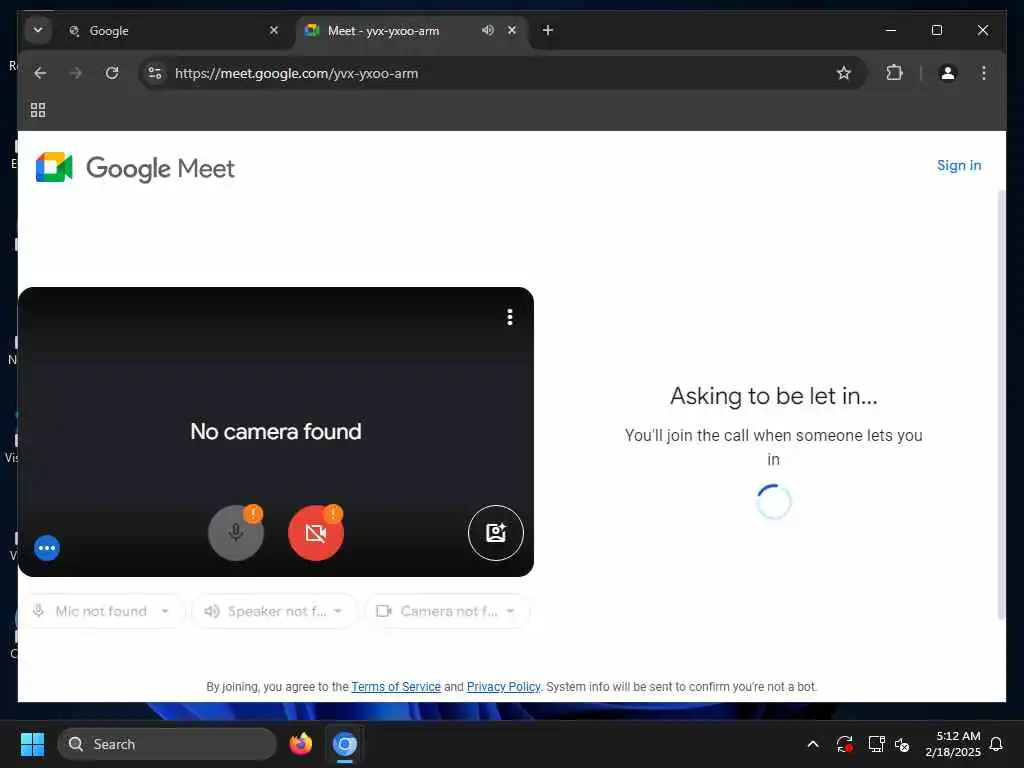The width and height of the screenshot is (1024, 768).
Task: Open the Chrome three-dot menu
Action: coord(984,73)
